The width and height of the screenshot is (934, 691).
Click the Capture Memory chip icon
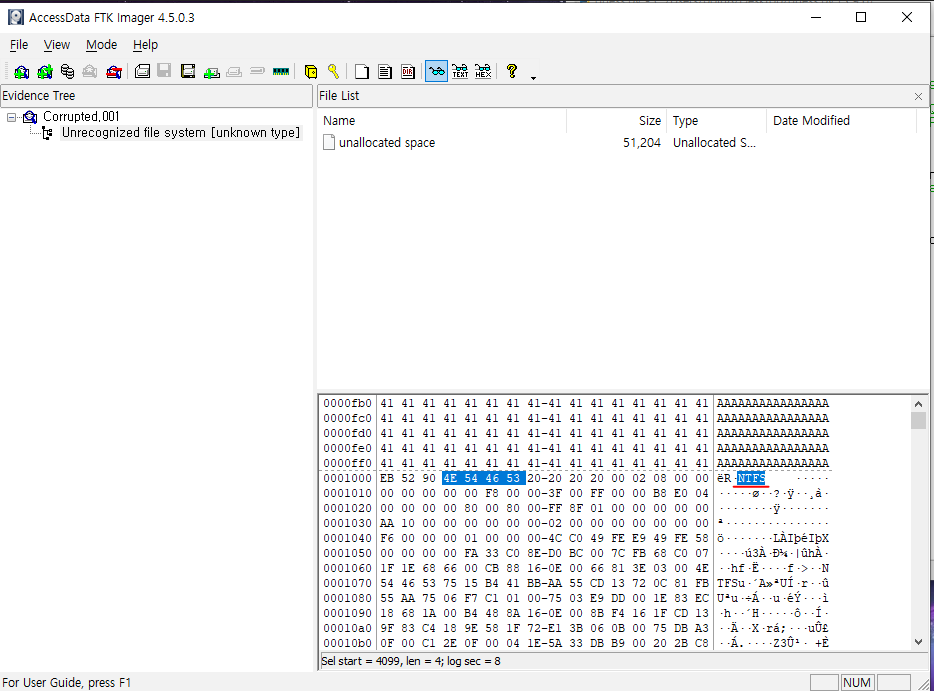coord(281,71)
